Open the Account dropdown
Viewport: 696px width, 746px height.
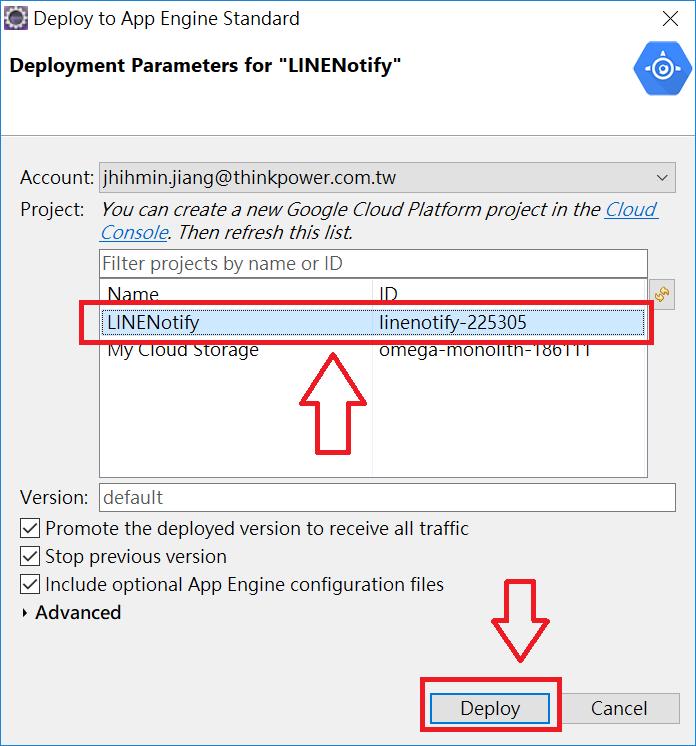[x=387, y=177]
